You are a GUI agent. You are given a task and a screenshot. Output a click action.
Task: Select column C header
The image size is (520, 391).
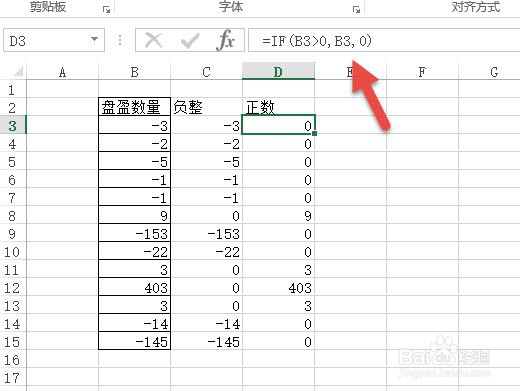tap(206, 72)
